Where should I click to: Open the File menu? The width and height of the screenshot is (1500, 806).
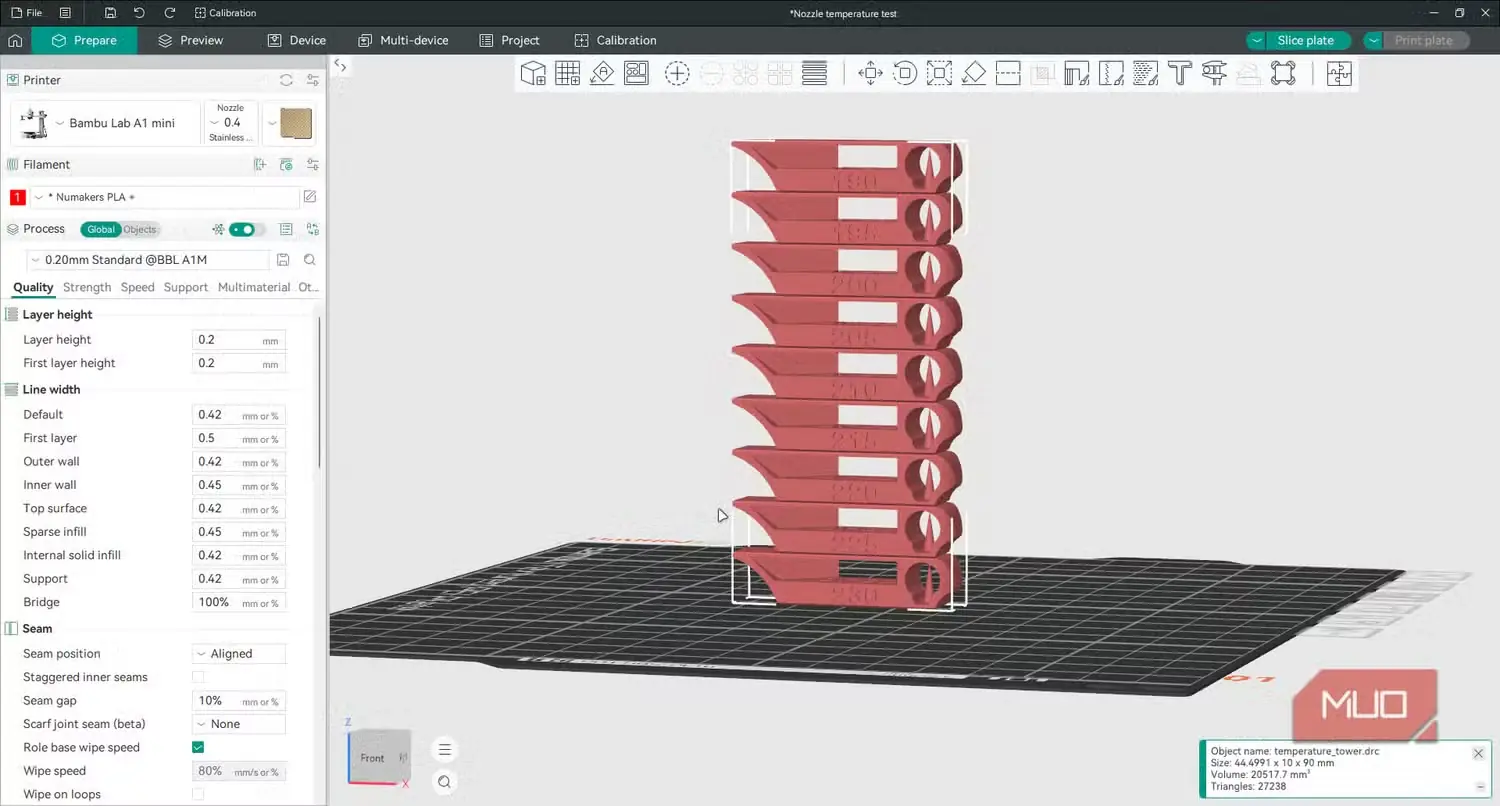pyautogui.click(x=26, y=13)
